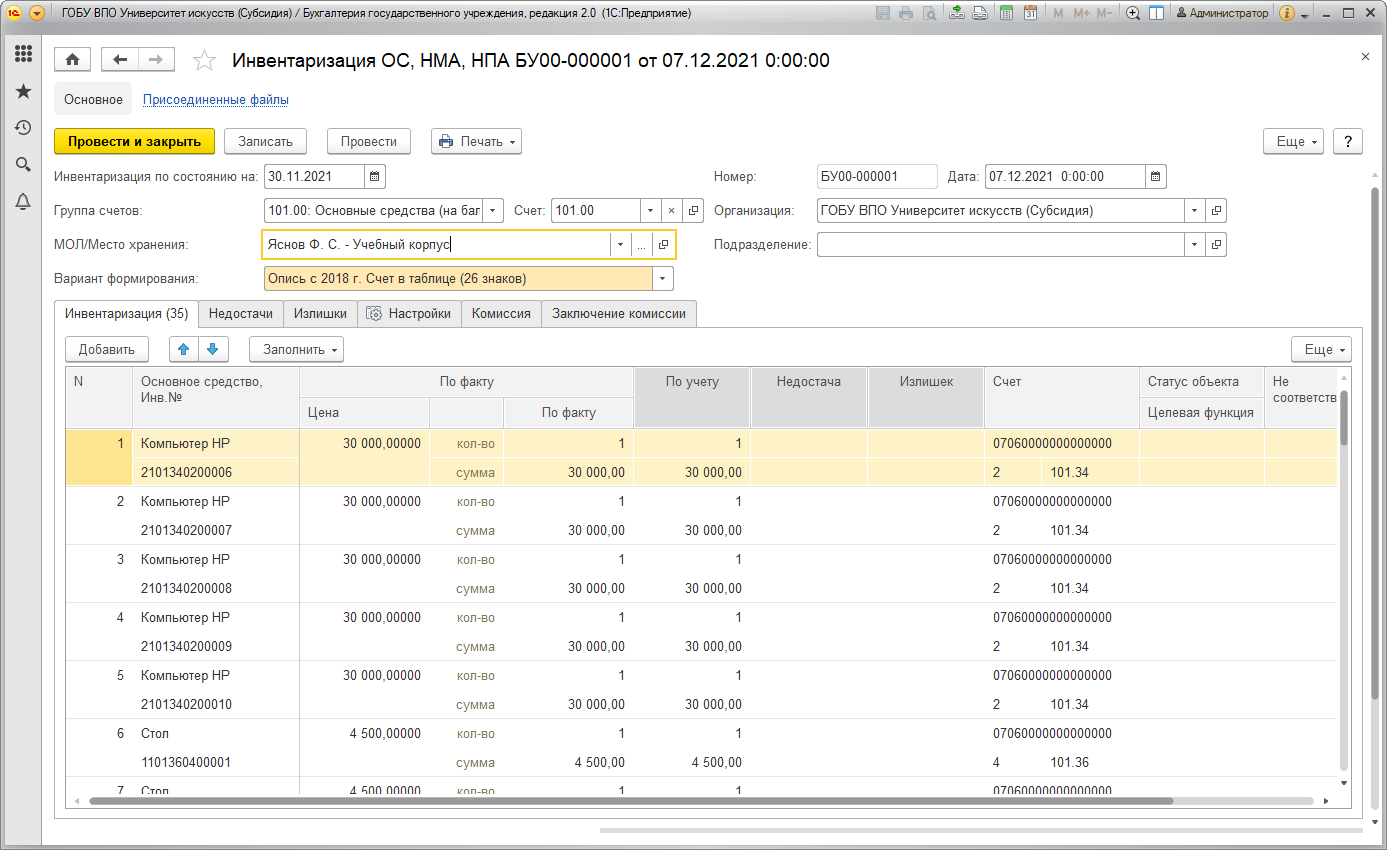Click Провести и закрыть button
1387x850 pixels.
(x=134, y=142)
